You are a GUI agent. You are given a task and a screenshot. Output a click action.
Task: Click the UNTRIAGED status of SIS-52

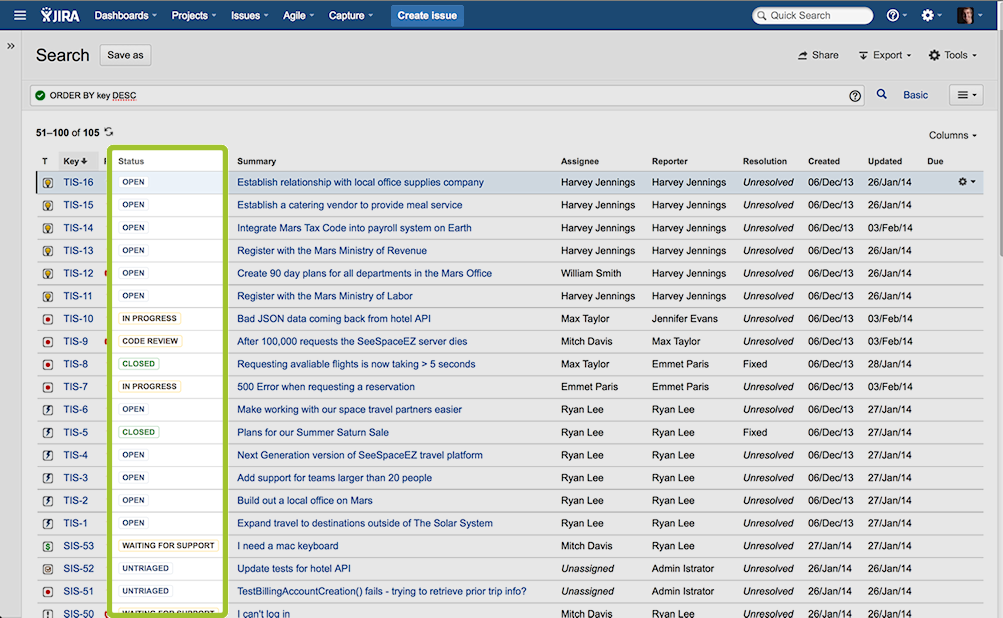point(146,568)
